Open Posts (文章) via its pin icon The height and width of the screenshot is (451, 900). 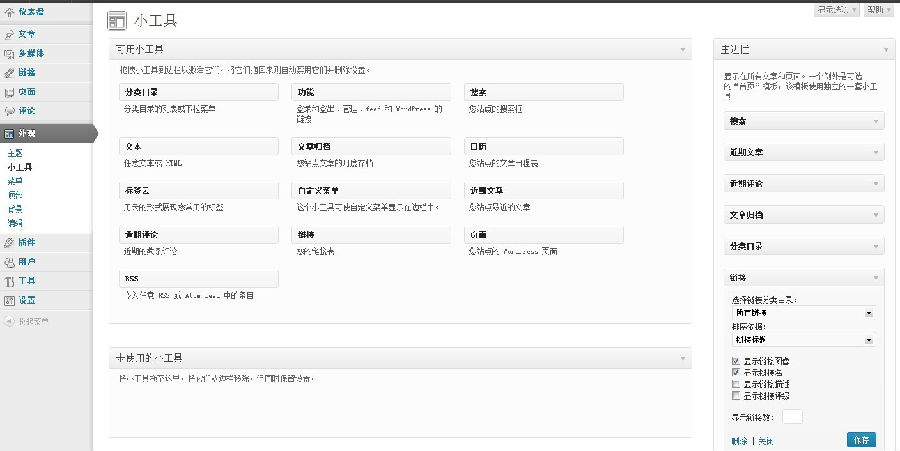pos(9,34)
